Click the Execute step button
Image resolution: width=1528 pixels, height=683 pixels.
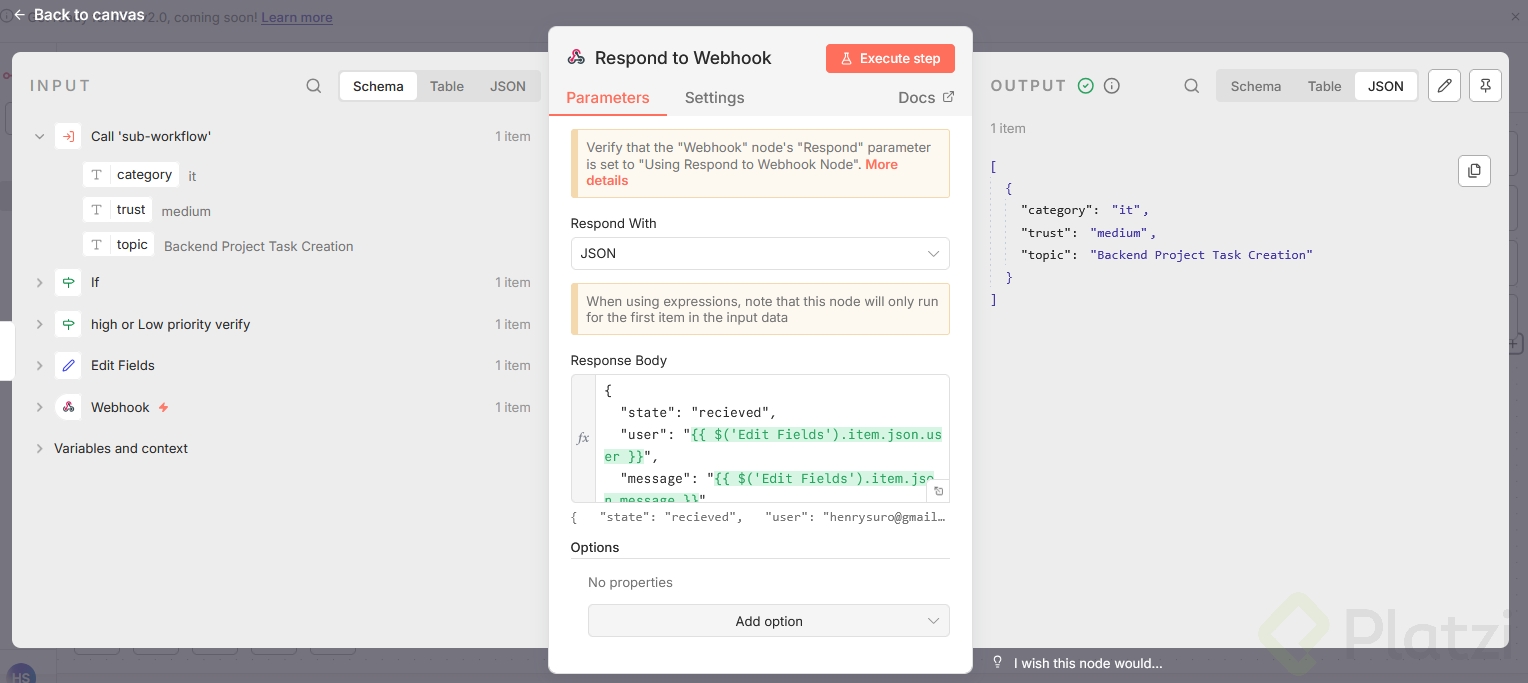[890, 58]
